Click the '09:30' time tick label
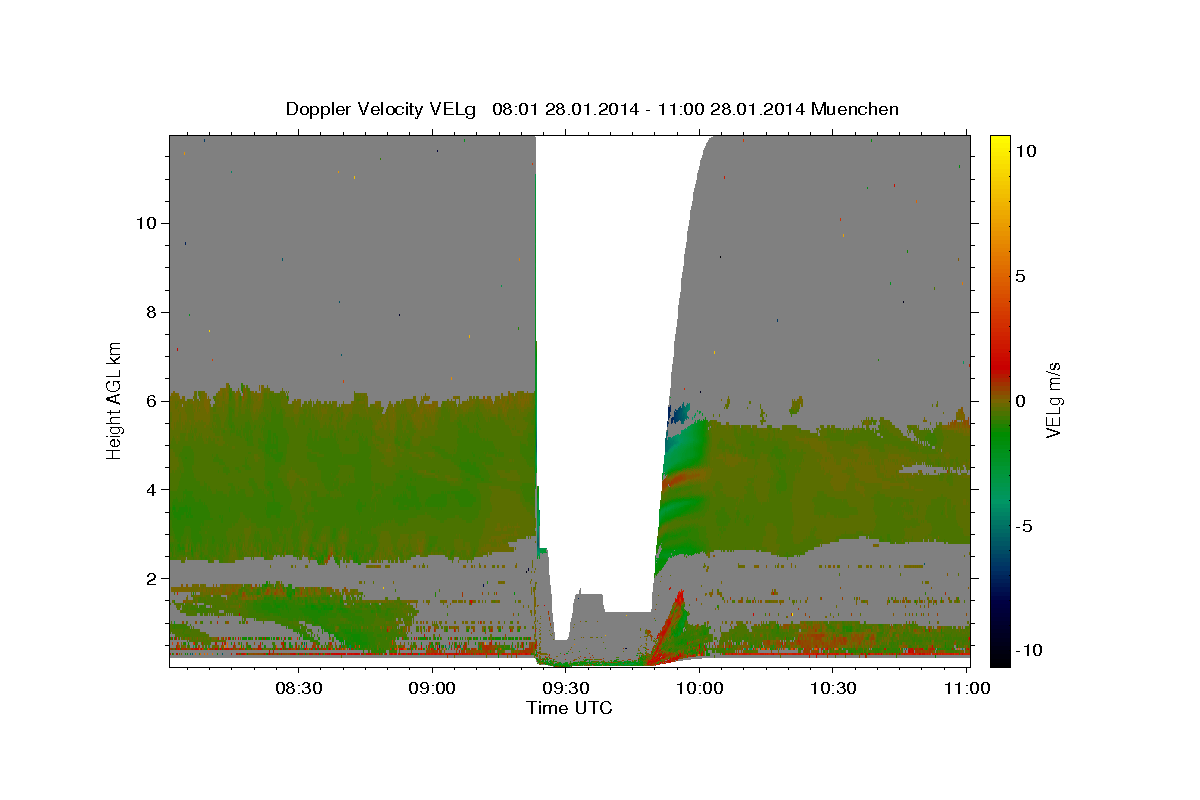Image resolution: width=1200 pixels, height=800 pixels. pos(566,688)
